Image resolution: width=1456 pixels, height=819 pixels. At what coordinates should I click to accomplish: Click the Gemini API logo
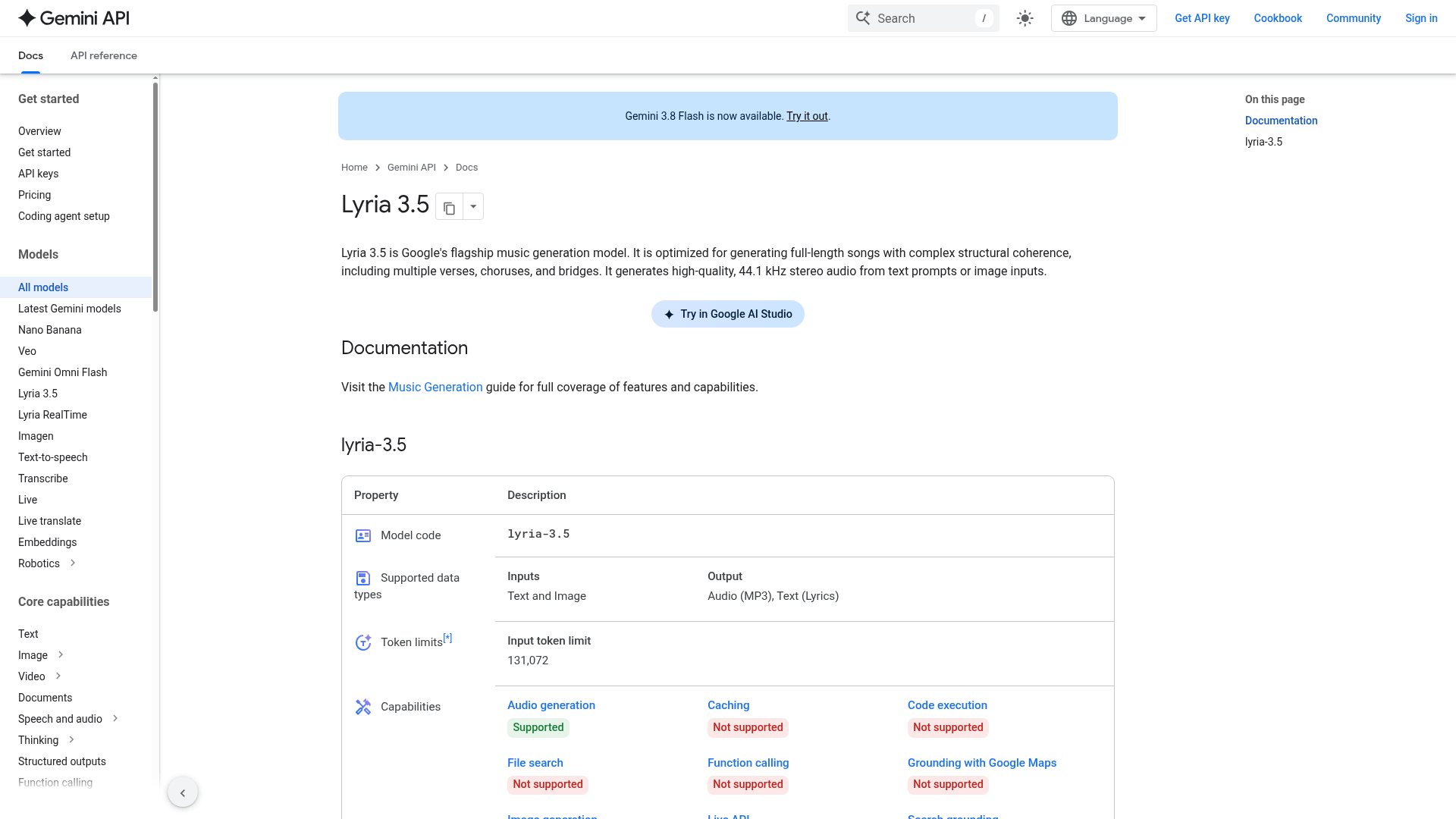(x=74, y=18)
